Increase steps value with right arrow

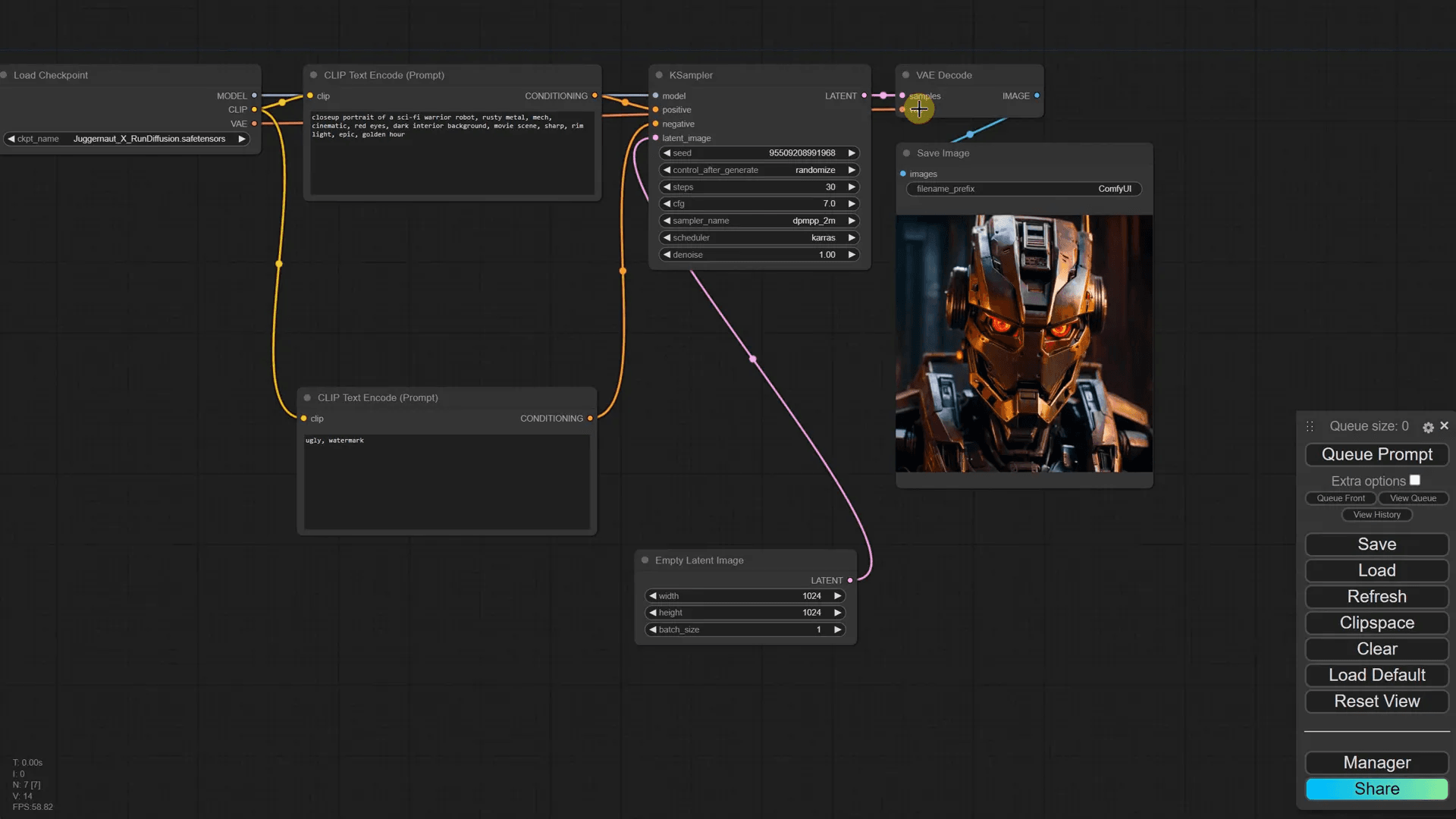[x=852, y=187]
